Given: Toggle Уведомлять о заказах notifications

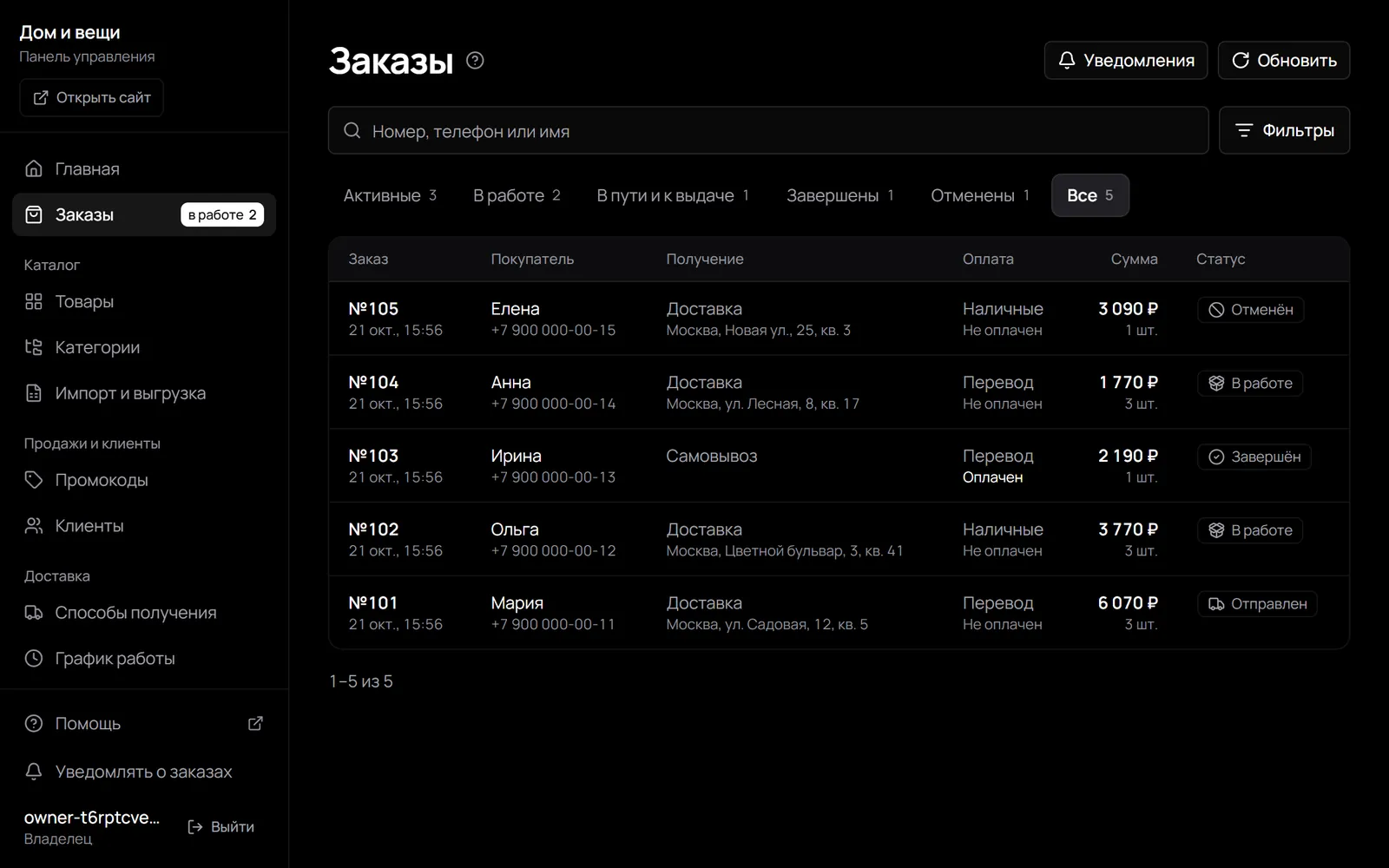Looking at the screenshot, I should point(144,772).
